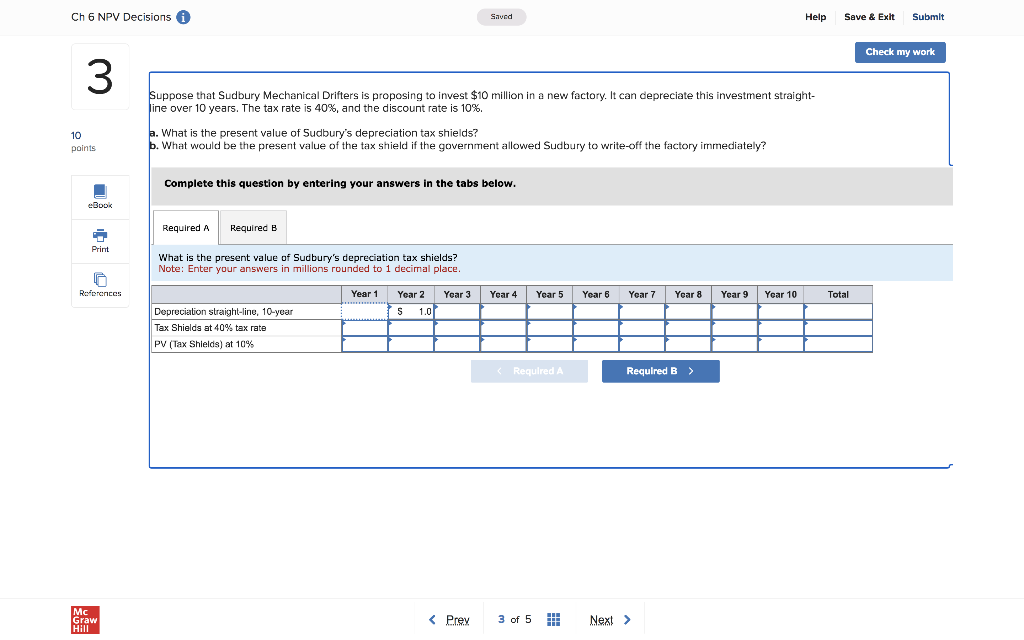The image size is (1024, 640).
Task: Click Save & Exit
Action: [x=869, y=17]
